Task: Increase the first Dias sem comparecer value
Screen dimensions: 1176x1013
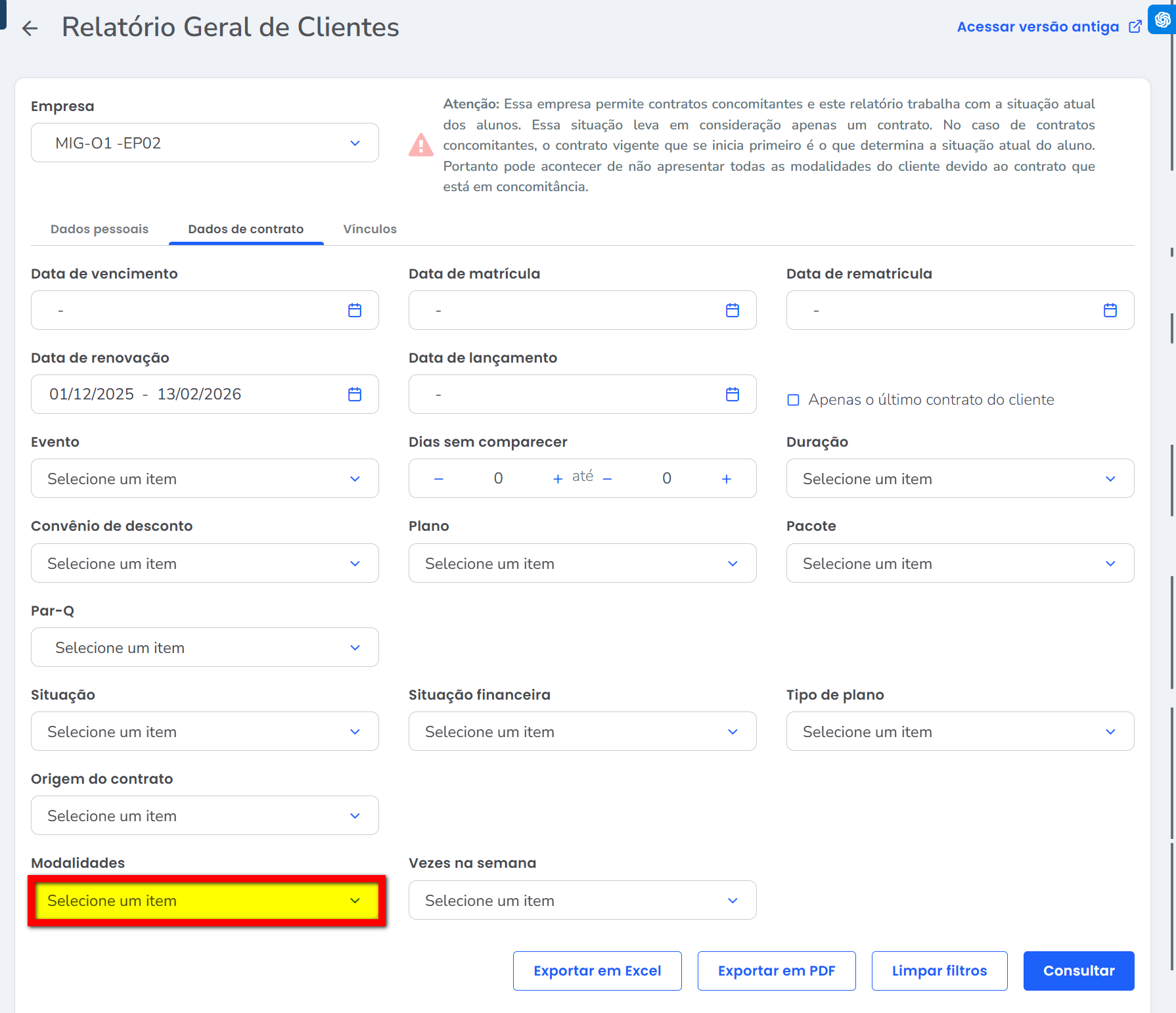Action: pyautogui.click(x=558, y=479)
